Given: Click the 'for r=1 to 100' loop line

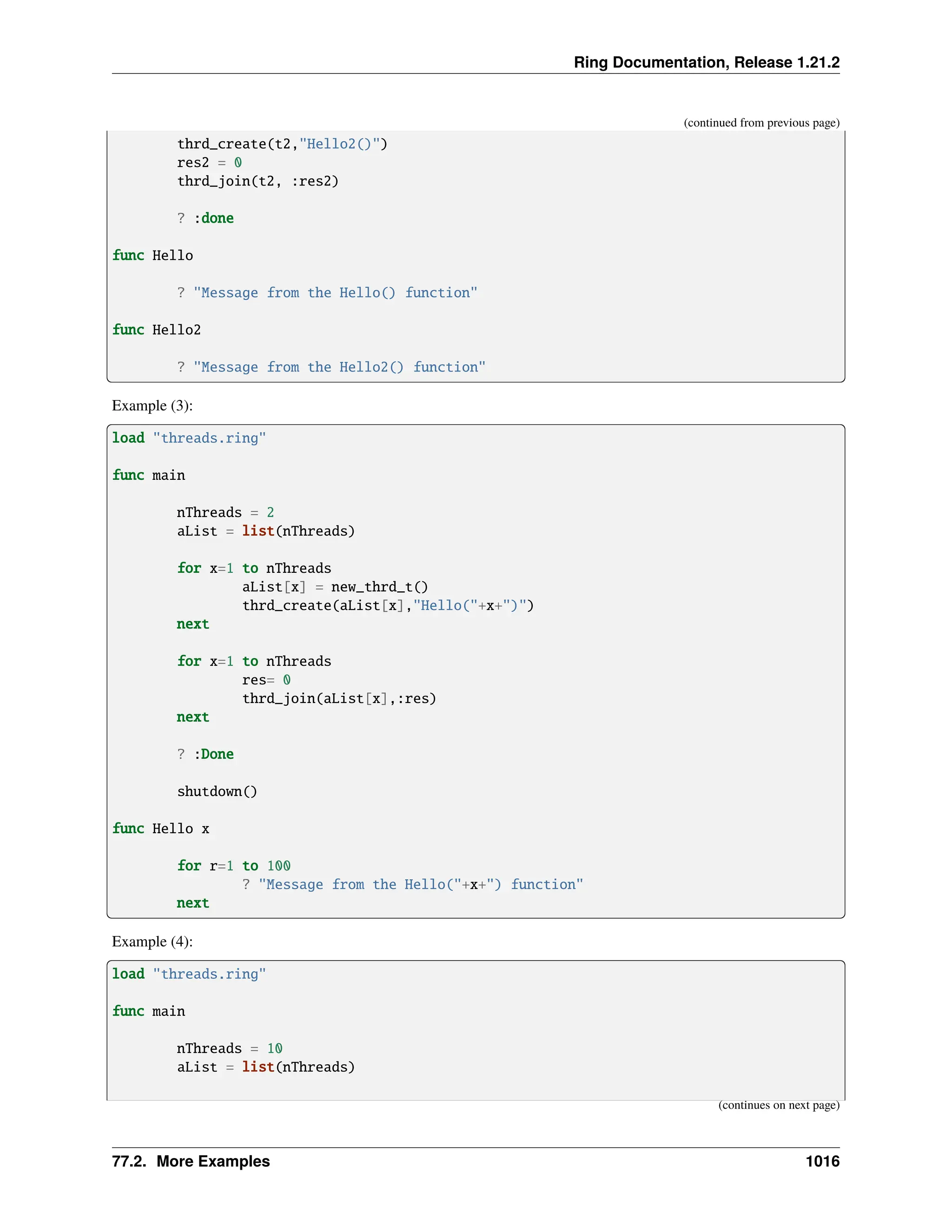Looking at the screenshot, I should 233,866.
